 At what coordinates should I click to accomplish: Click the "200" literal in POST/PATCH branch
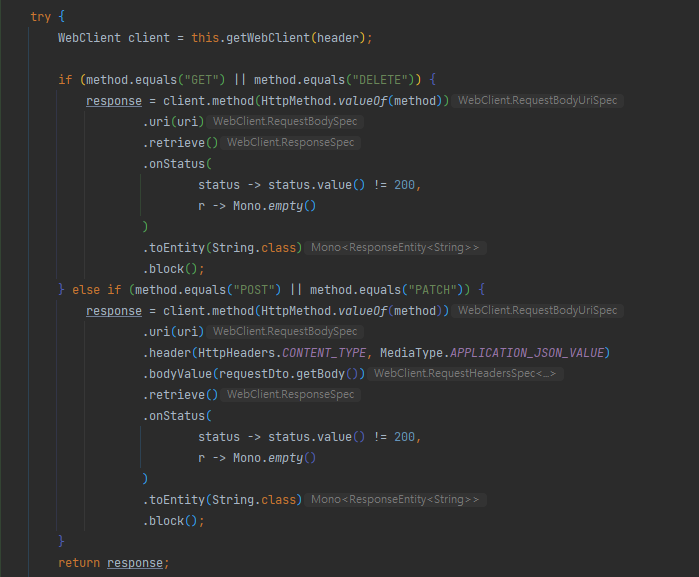pos(404,437)
